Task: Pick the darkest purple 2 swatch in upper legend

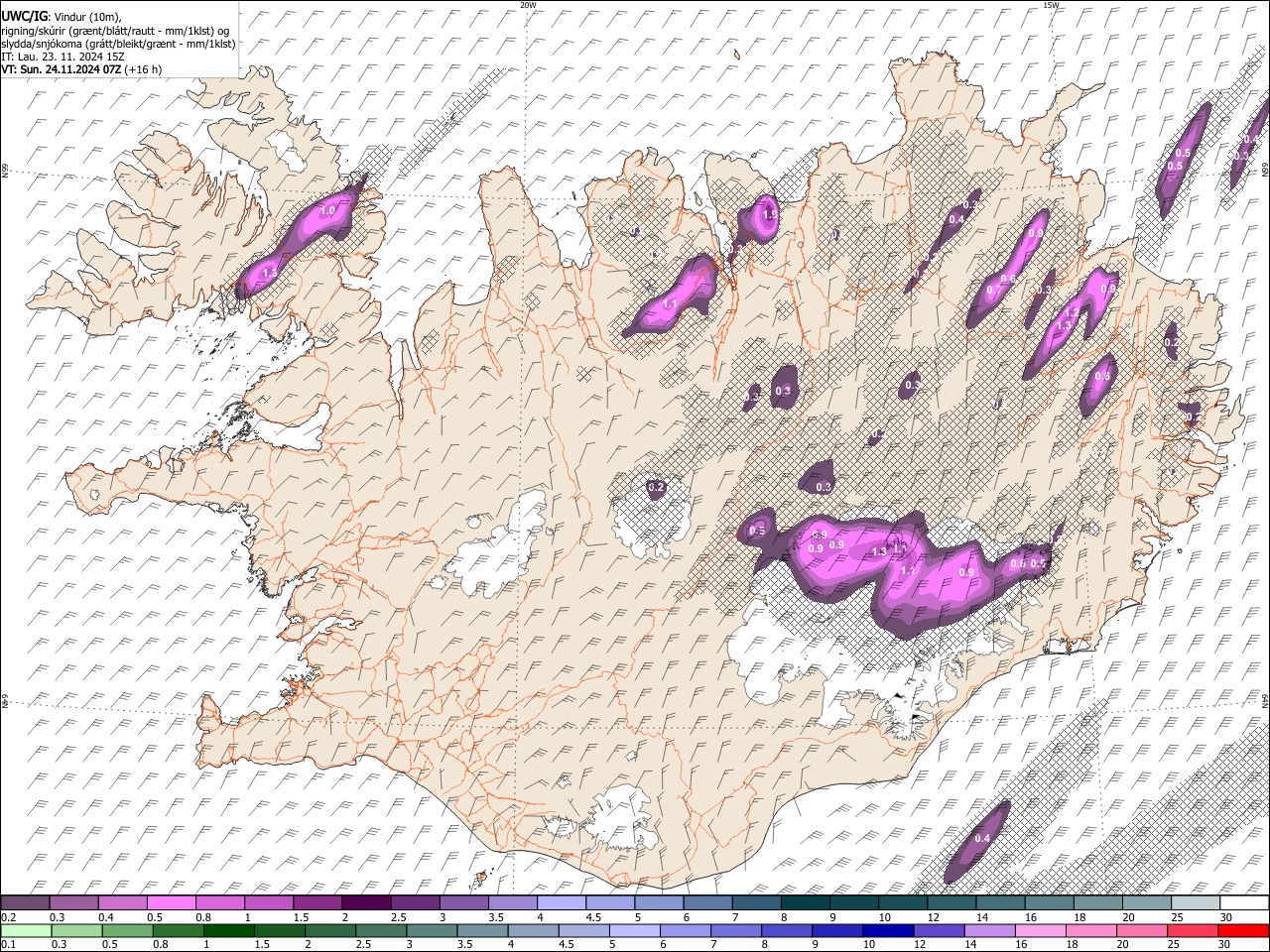Action: click(x=365, y=903)
